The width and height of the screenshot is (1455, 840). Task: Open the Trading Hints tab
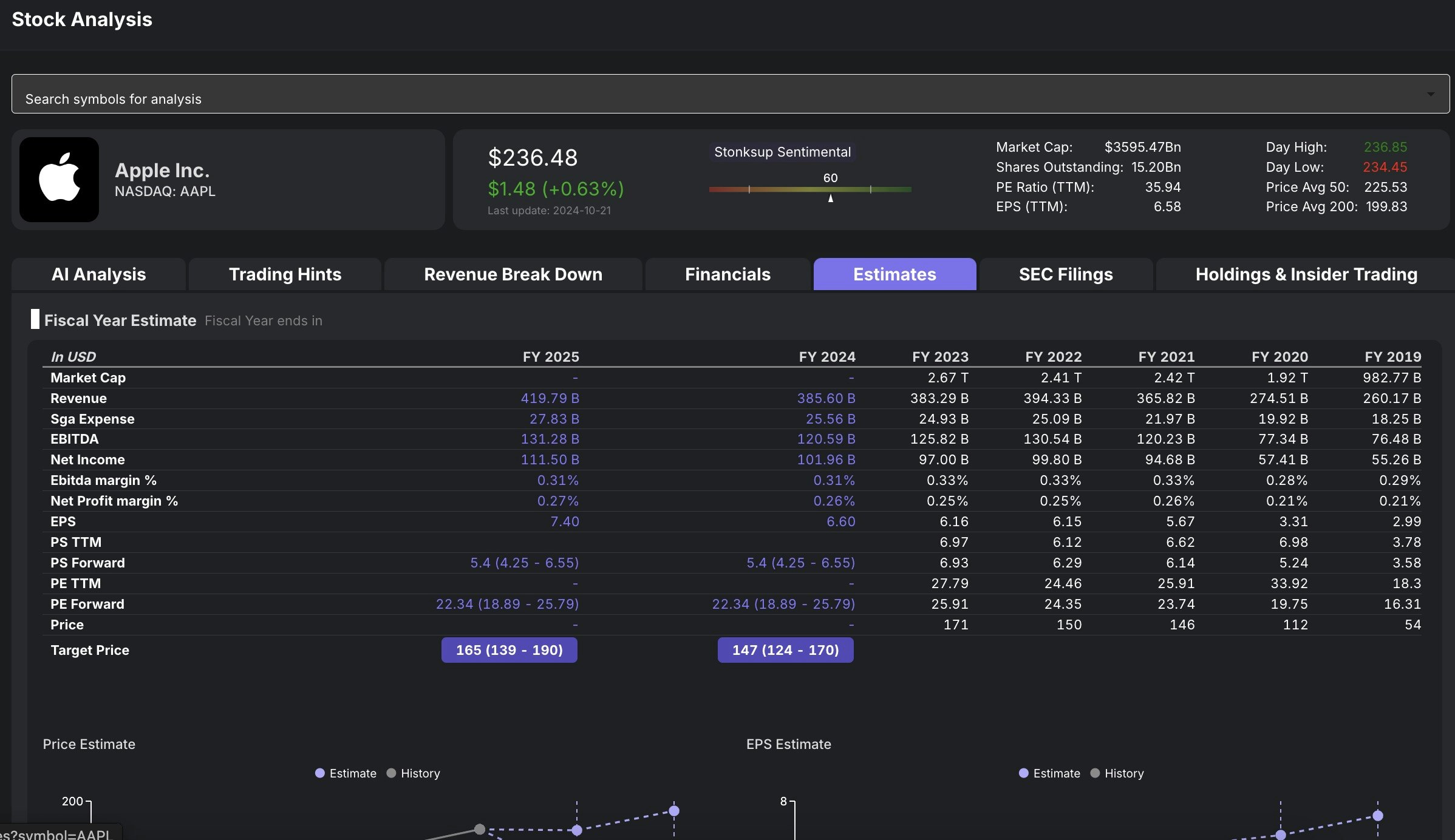coord(285,274)
